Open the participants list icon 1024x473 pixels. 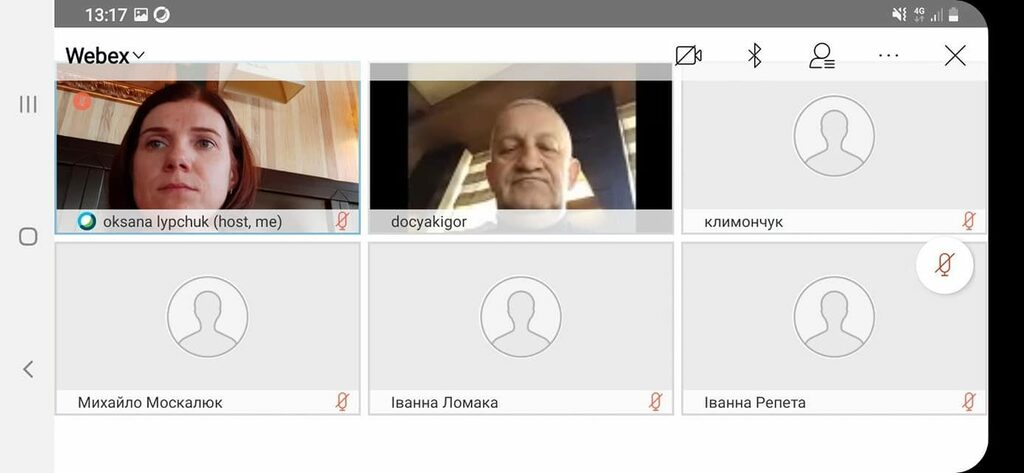(822, 56)
